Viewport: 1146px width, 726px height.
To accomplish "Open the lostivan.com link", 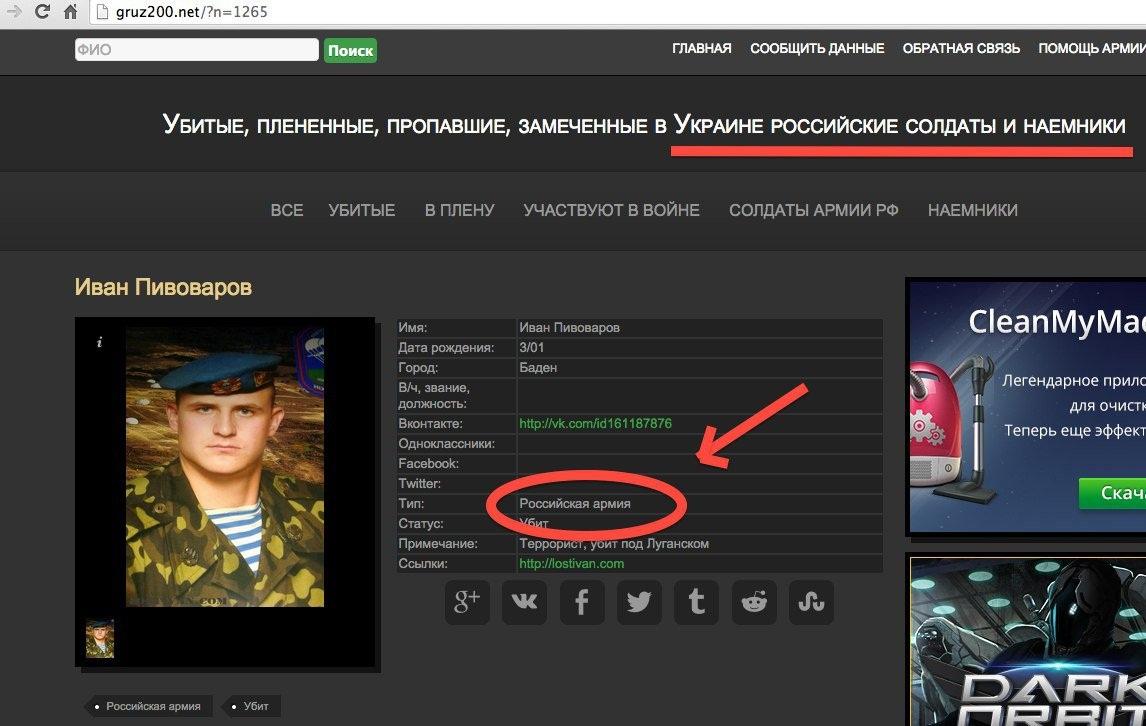I will pos(572,564).
